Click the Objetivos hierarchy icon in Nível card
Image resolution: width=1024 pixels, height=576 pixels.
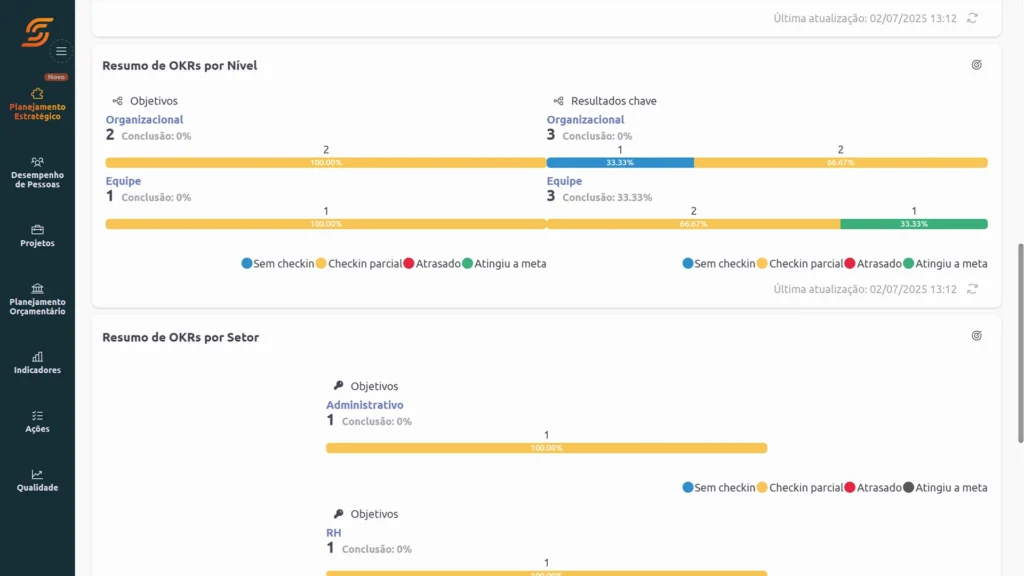(118, 101)
